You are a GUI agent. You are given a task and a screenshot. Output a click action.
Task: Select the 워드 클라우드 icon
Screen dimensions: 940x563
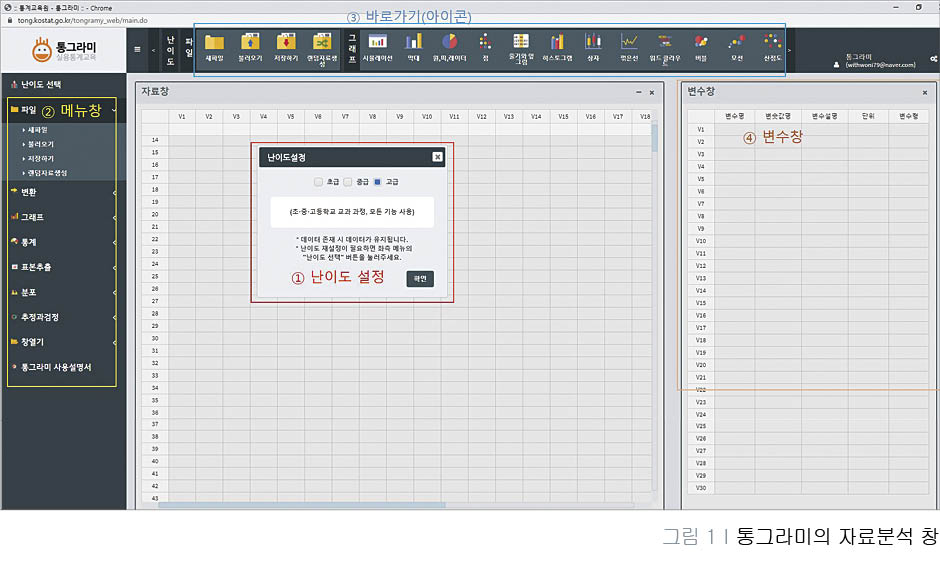coord(665,42)
